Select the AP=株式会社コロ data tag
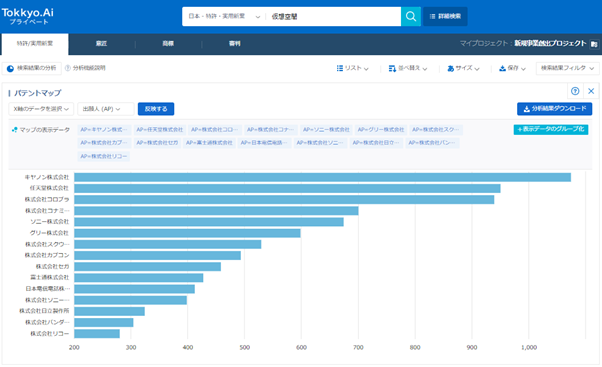The width and height of the screenshot is (602, 367). [215, 130]
